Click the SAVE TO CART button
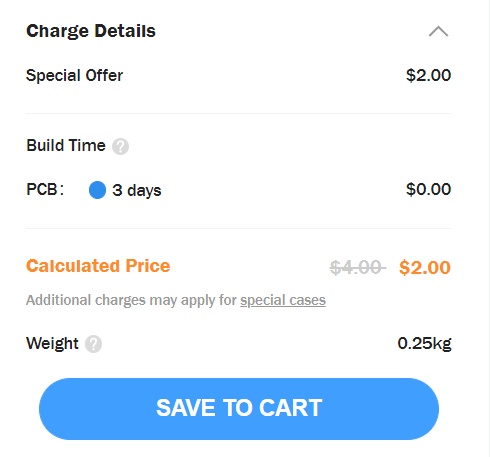The height and width of the screenshot is (457, 490). coord(239,409)
